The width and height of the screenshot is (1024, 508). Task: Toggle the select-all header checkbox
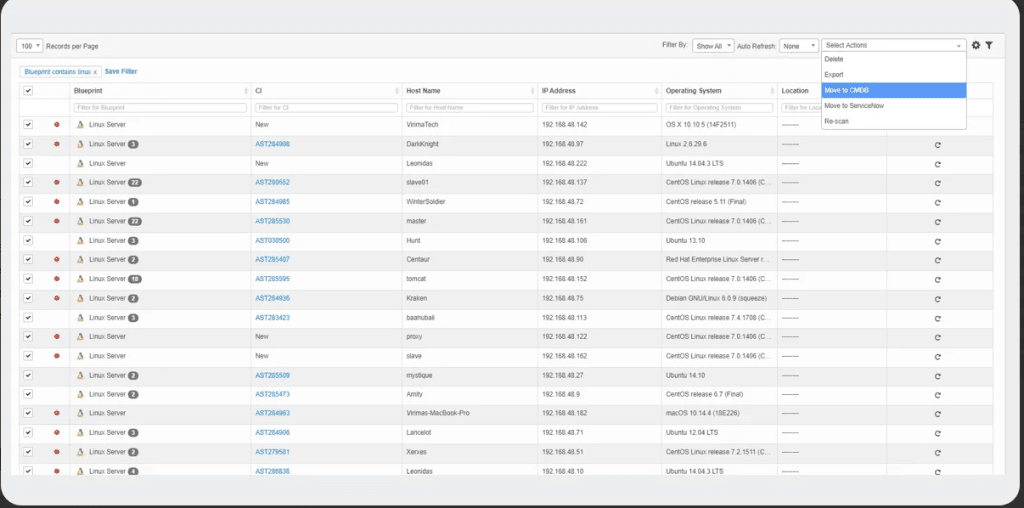pos(28,91)
